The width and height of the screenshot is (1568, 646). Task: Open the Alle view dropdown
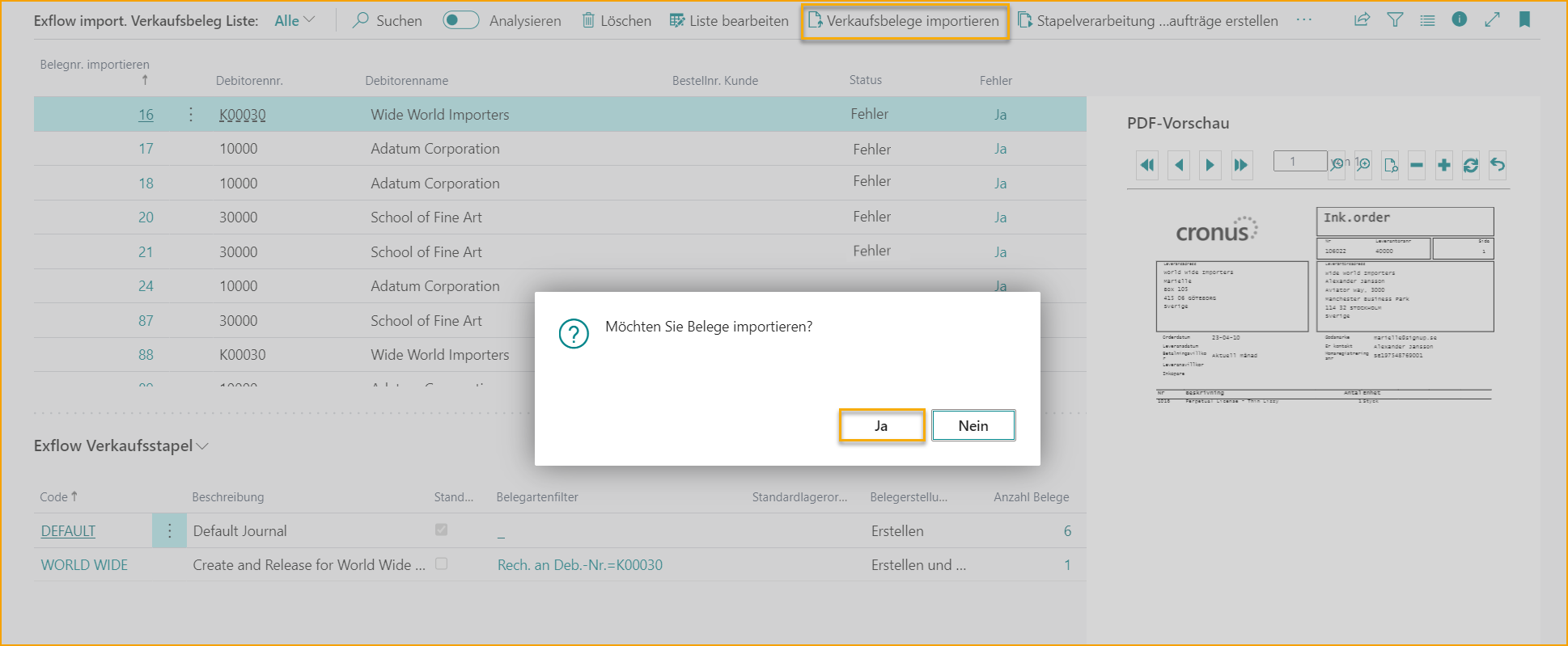tap(295, 21)
